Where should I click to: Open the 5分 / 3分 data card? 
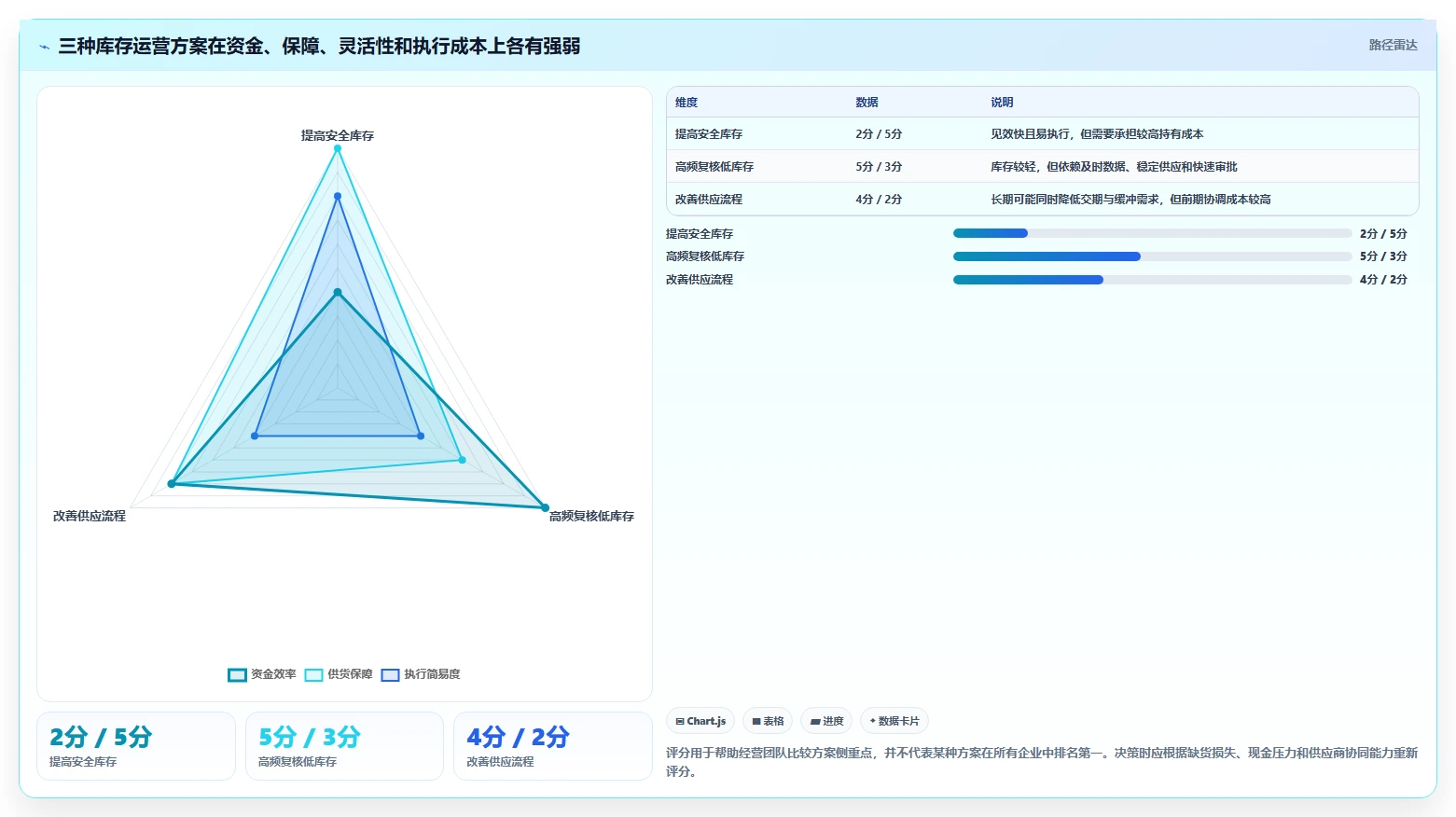(x=344, y=746)
